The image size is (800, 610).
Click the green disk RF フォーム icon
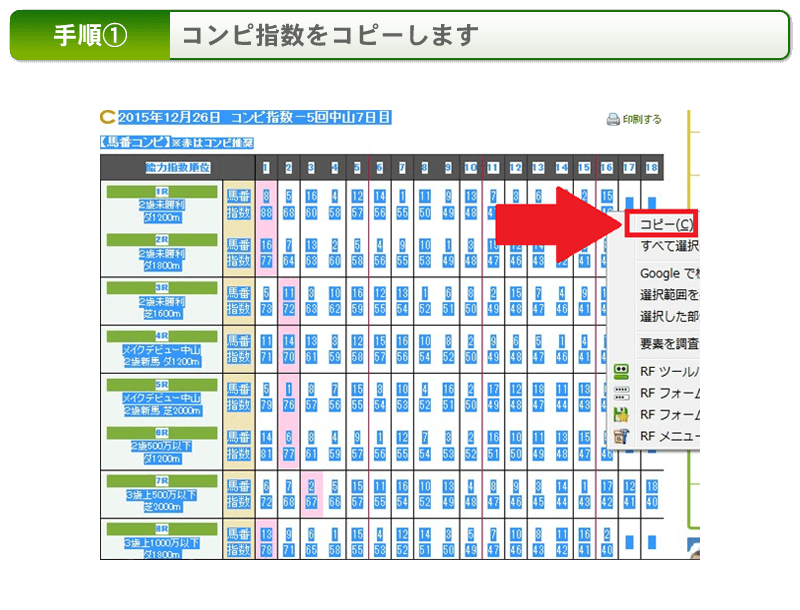tap(621, 414)
